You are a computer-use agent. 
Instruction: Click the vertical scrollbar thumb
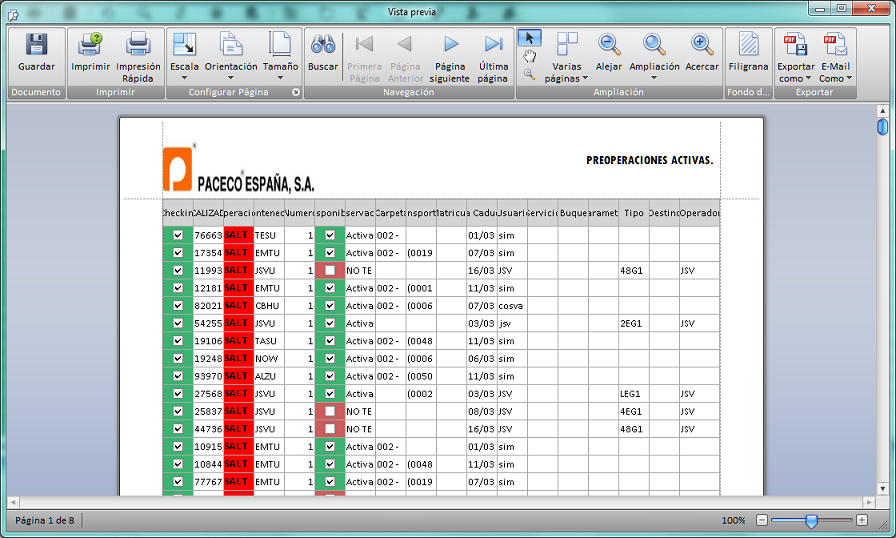(x=882, y=126)
